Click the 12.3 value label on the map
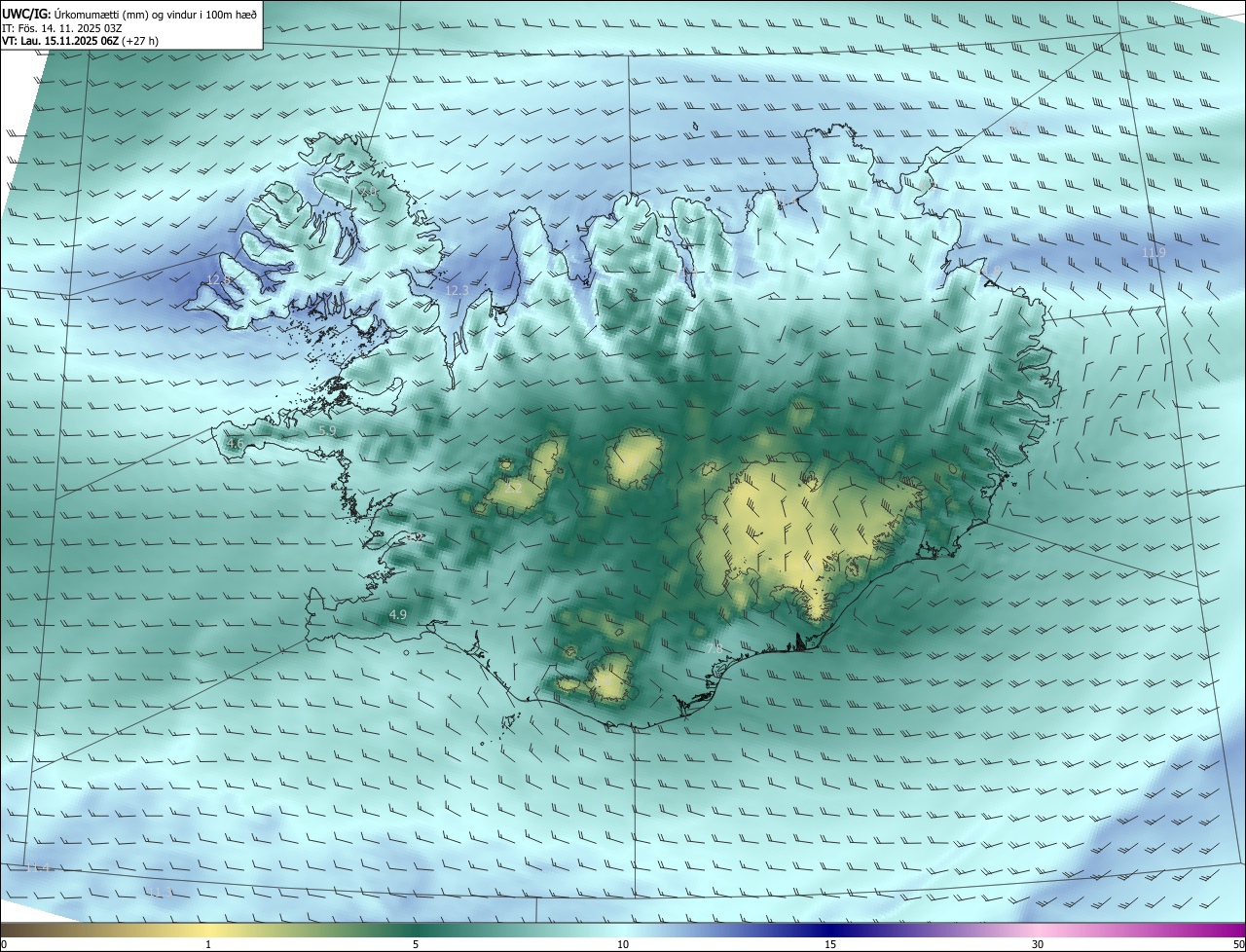The height and width of the screenshot is (952, 1246). pos(457,290)
